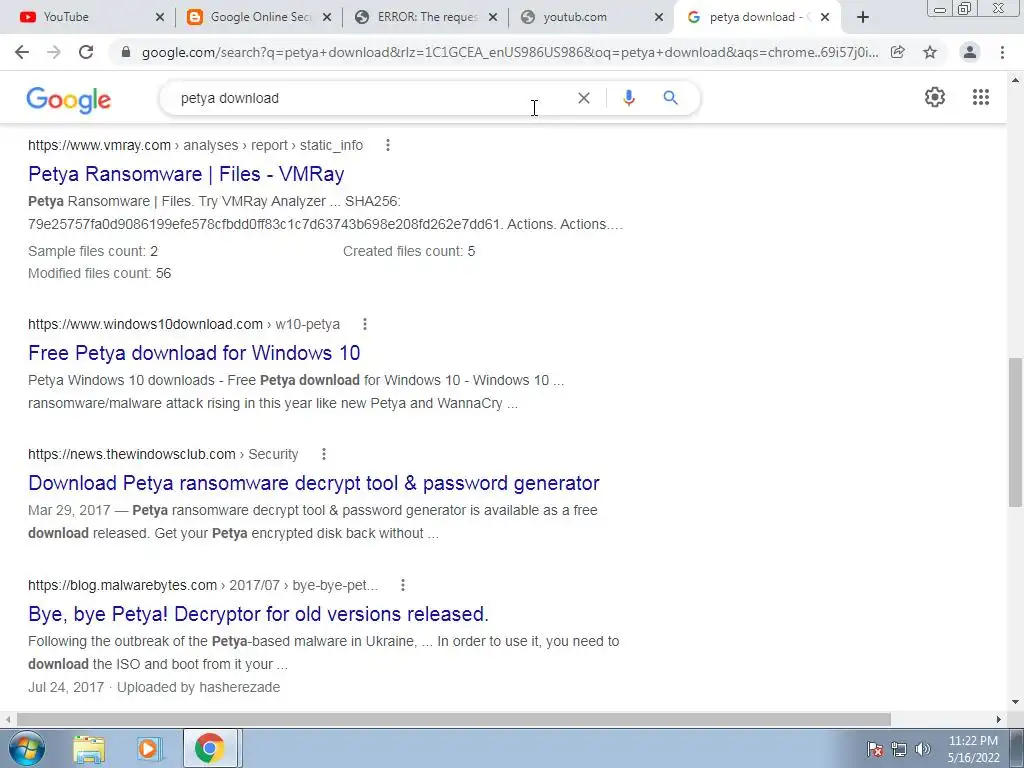The width and height of the screenshot is (1024, 768).
Task: Open Bye, bye Petya! Decryptor link
Action: [x=258, y=615]
